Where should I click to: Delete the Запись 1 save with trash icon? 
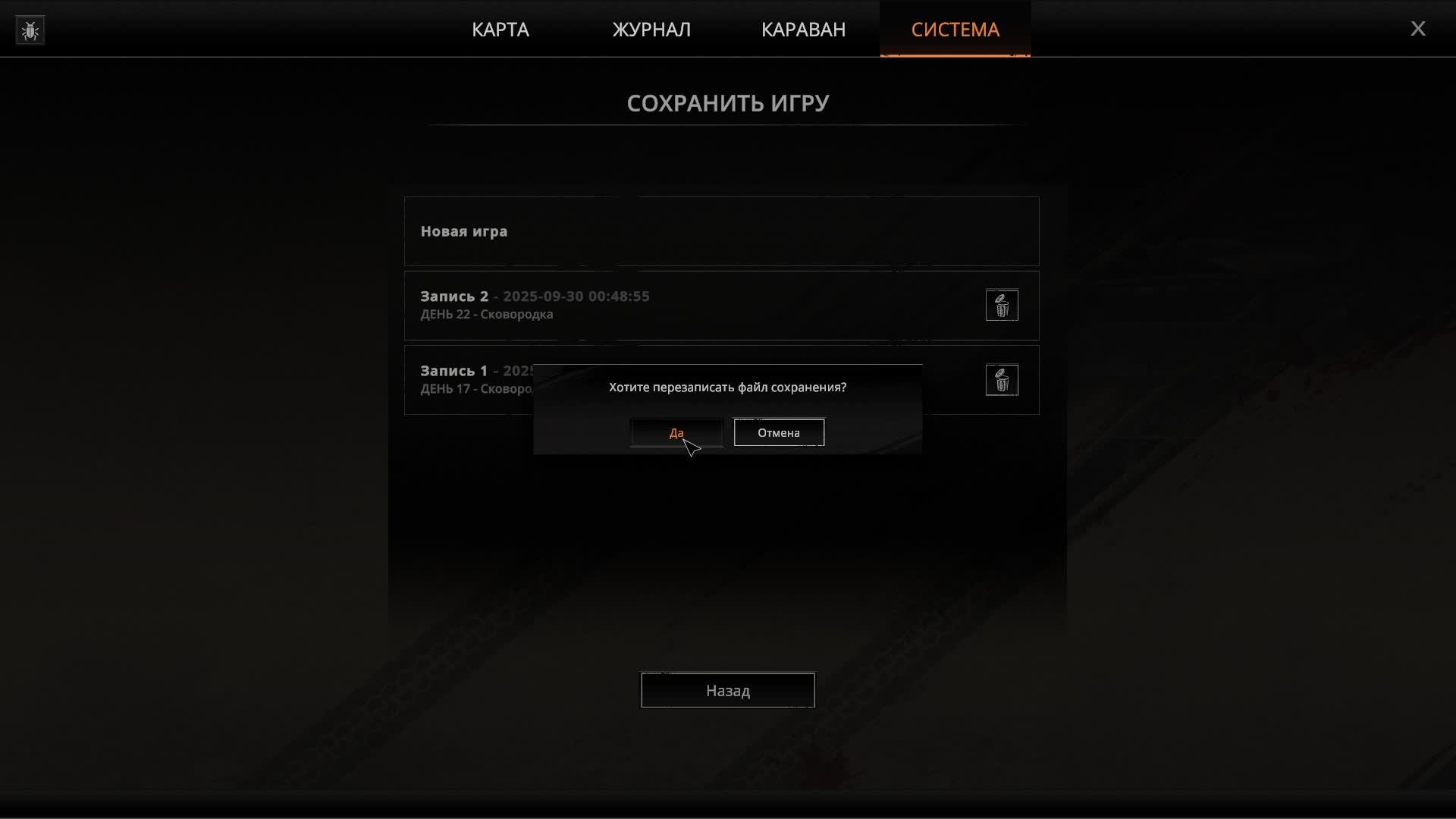[x=1002, y=380]
